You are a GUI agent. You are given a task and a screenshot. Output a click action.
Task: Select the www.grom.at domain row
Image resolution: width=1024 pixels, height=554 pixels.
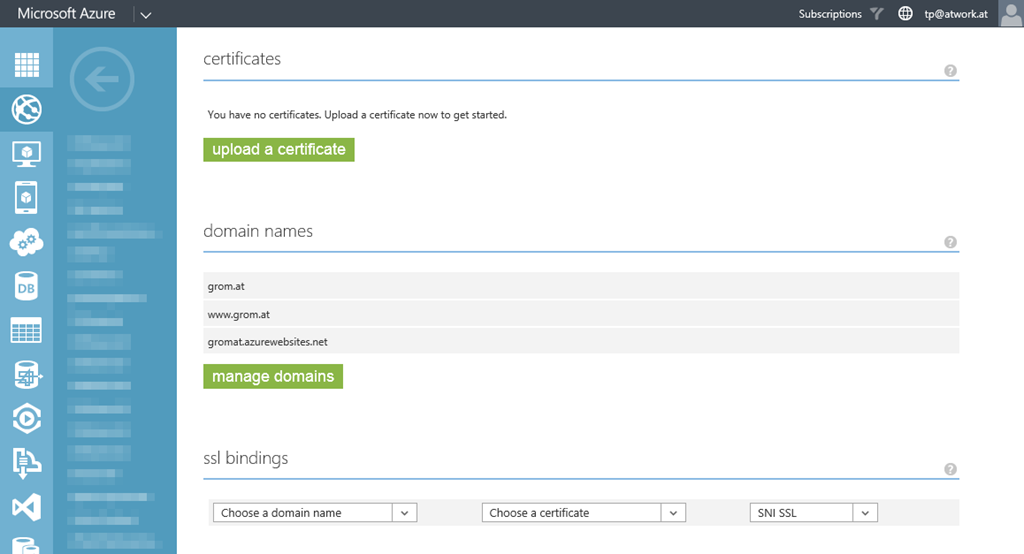click(580, 314)
